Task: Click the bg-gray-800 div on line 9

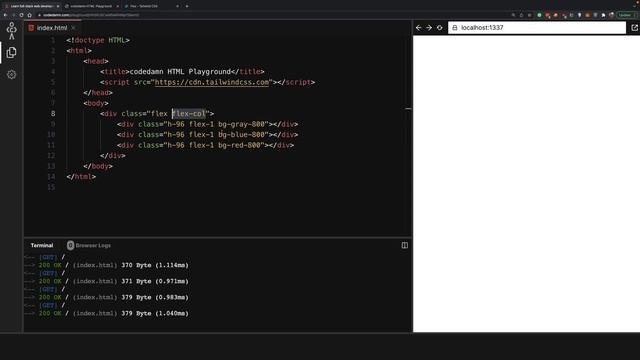Action: tap(207, 124)
